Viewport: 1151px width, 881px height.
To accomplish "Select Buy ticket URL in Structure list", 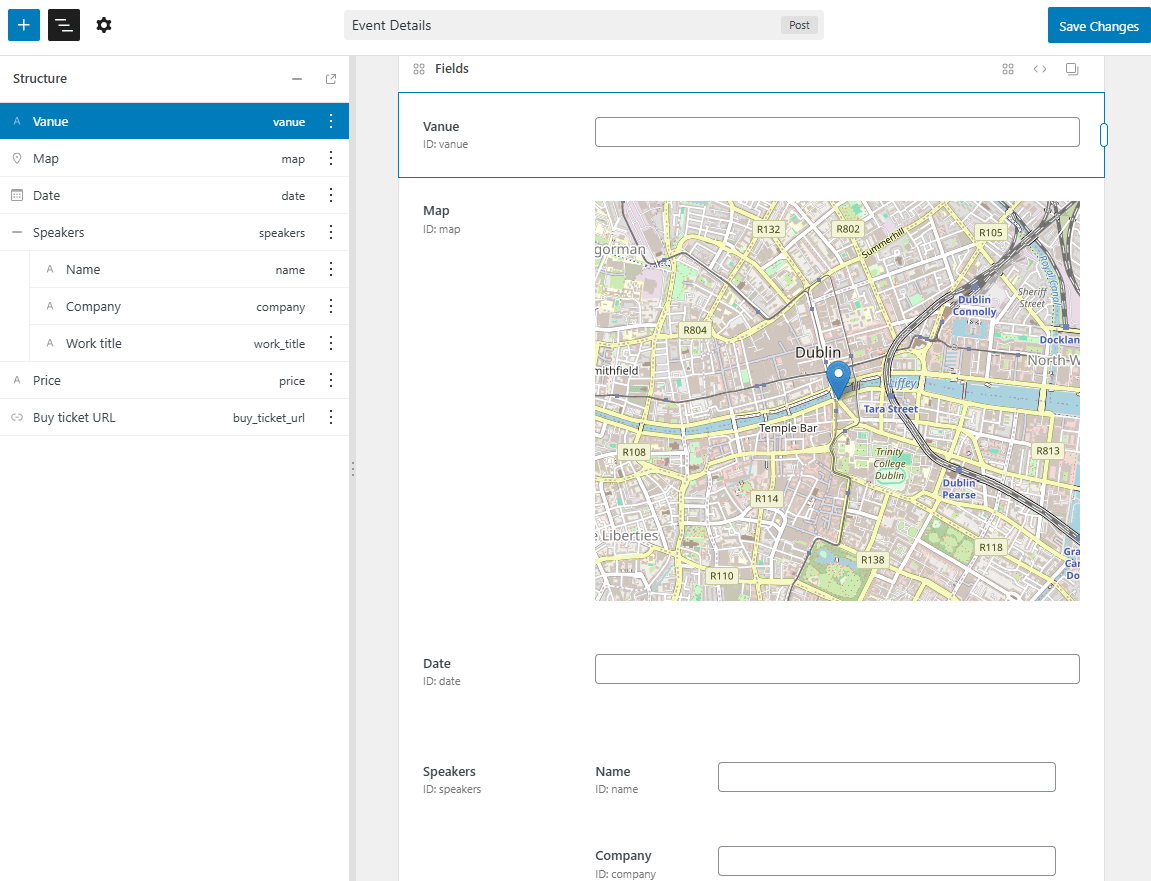I will tap(74, 417).
